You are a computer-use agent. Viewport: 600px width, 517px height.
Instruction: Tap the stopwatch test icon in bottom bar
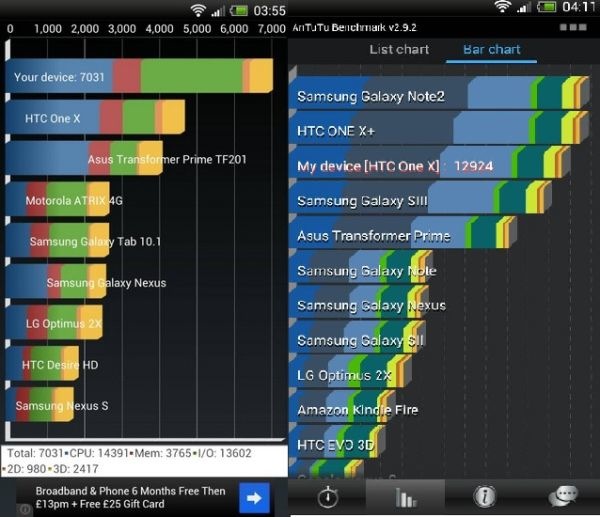[327, 496]
